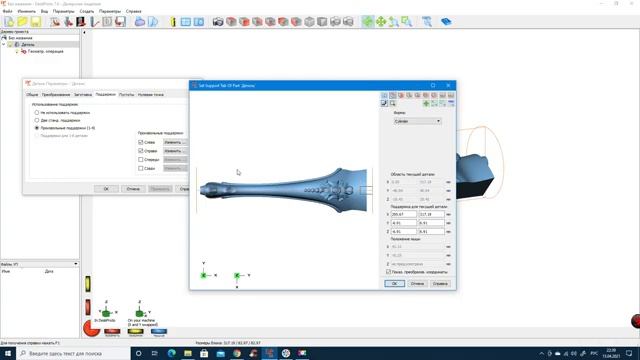Click the Save project floppy icon
Viewport: 640px width, 360px height.
click(36, 22)
